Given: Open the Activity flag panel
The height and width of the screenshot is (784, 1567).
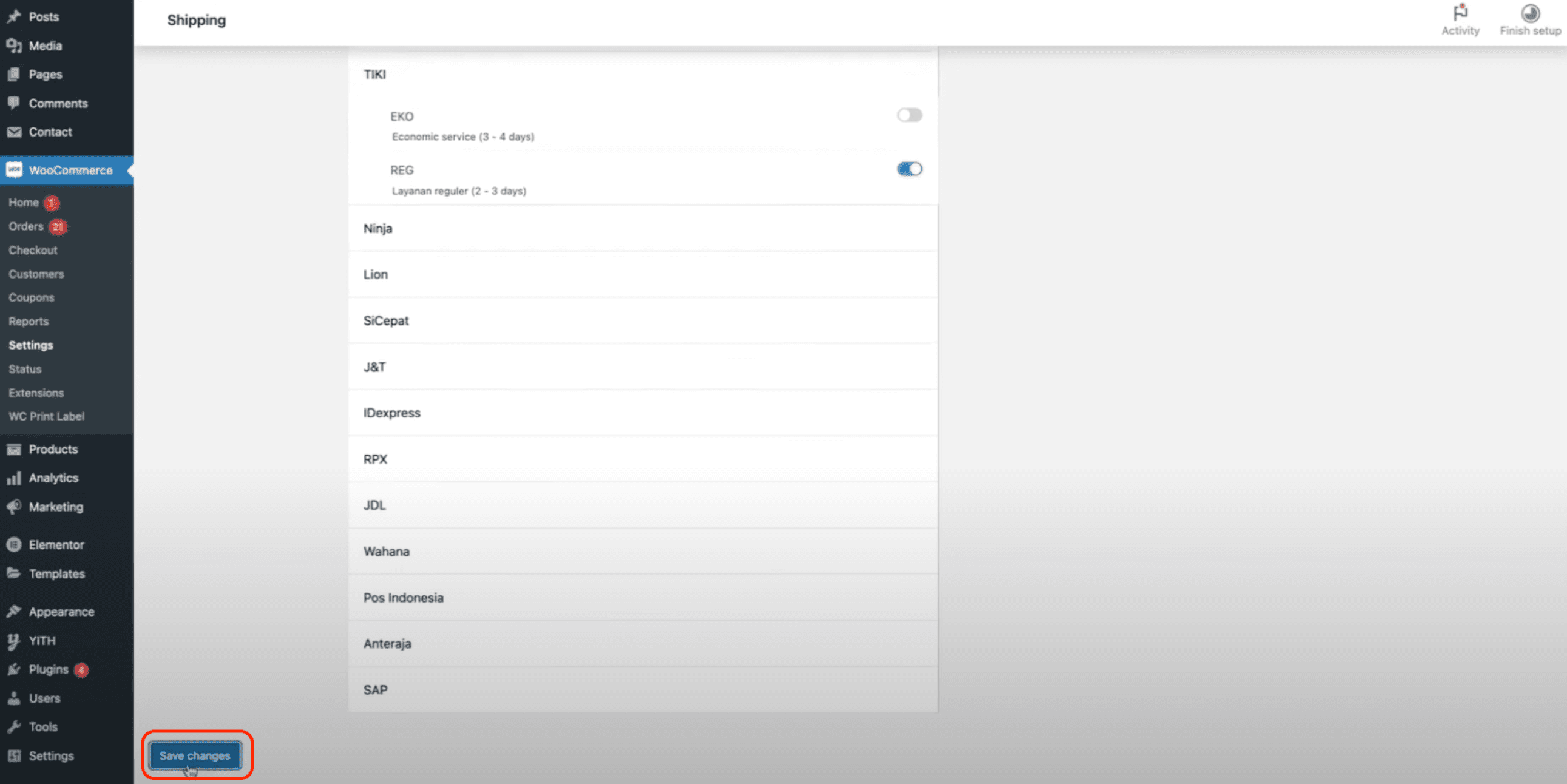Looking at the screenshot, I should pyautogui.click(x=1460, y=20).
